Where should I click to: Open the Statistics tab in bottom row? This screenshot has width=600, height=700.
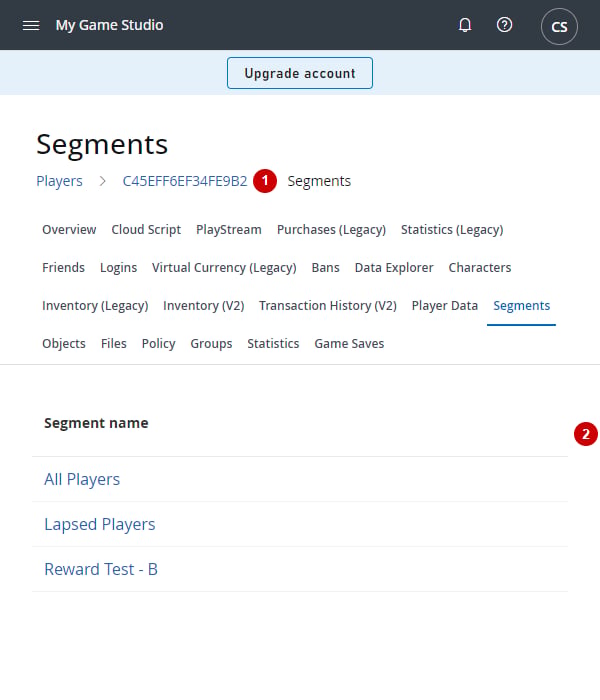pos(273,343)
